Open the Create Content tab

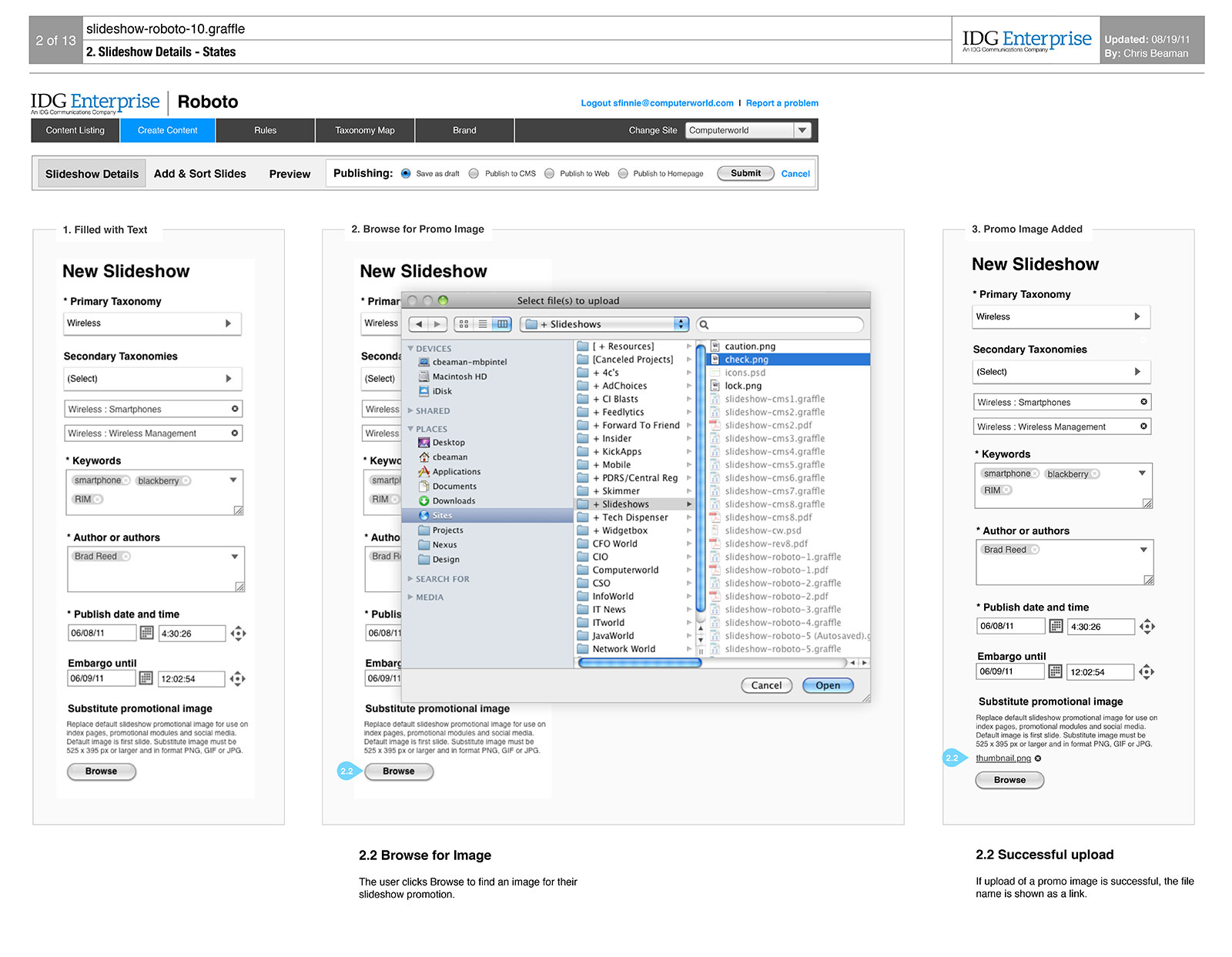click(x=167, y=130)
